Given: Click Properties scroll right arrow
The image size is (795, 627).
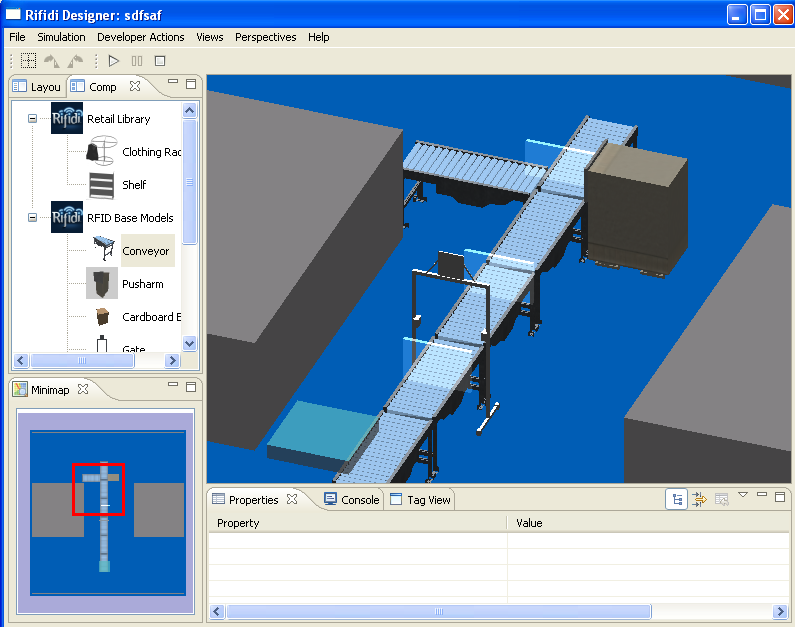Looking at the screenshot, I should (x=780, y=611).
